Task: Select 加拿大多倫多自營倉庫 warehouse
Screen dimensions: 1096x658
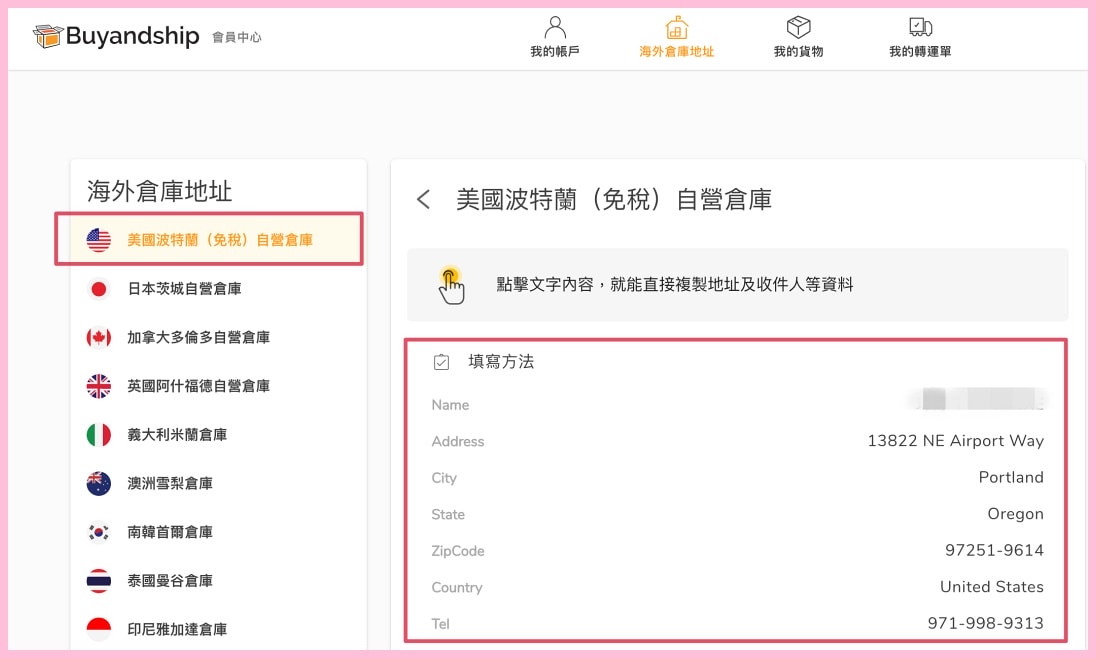Action: pos(198,338)
